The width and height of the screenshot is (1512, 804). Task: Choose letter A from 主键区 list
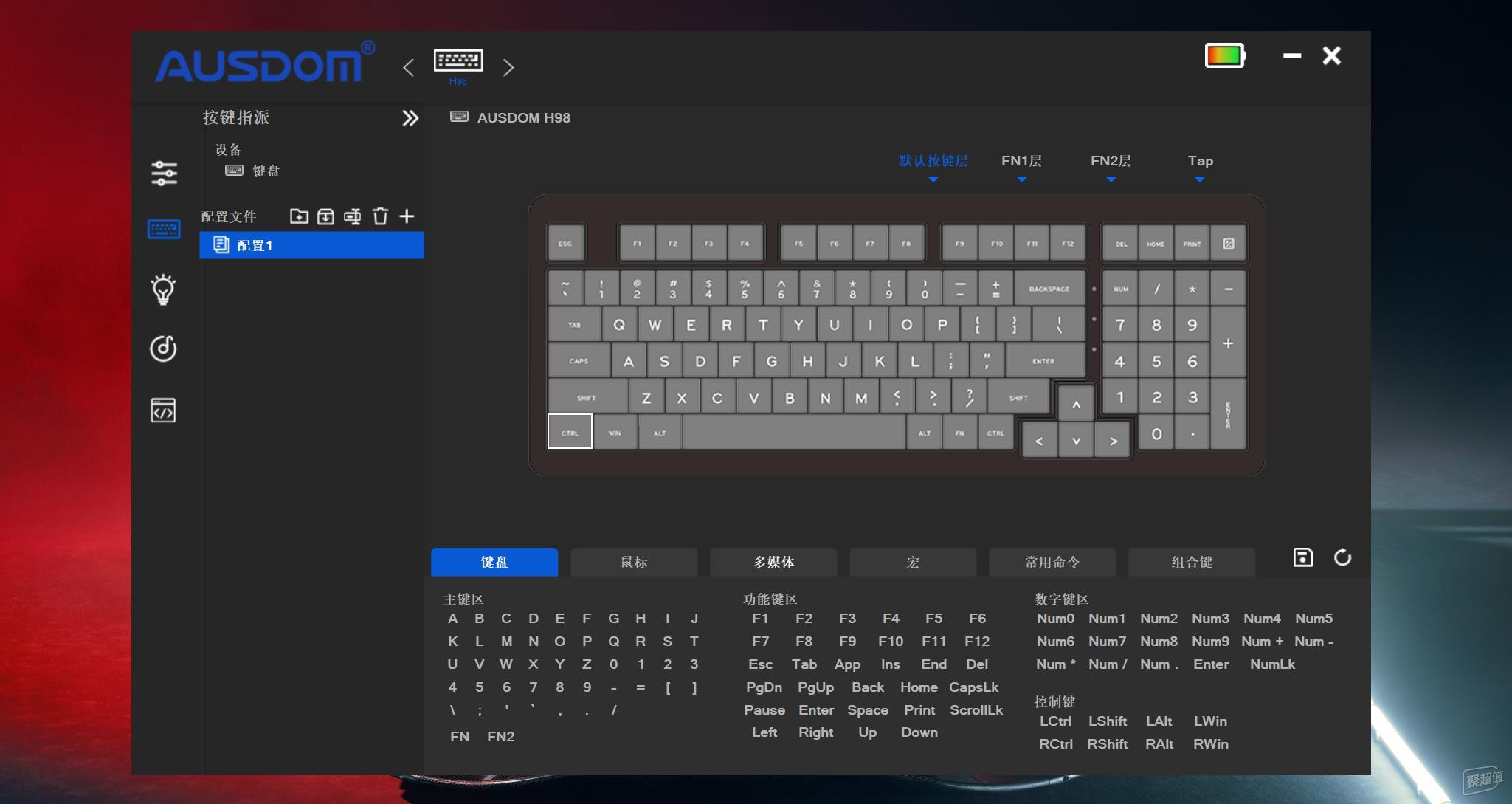pyautogui.click(x=452, y=619)
